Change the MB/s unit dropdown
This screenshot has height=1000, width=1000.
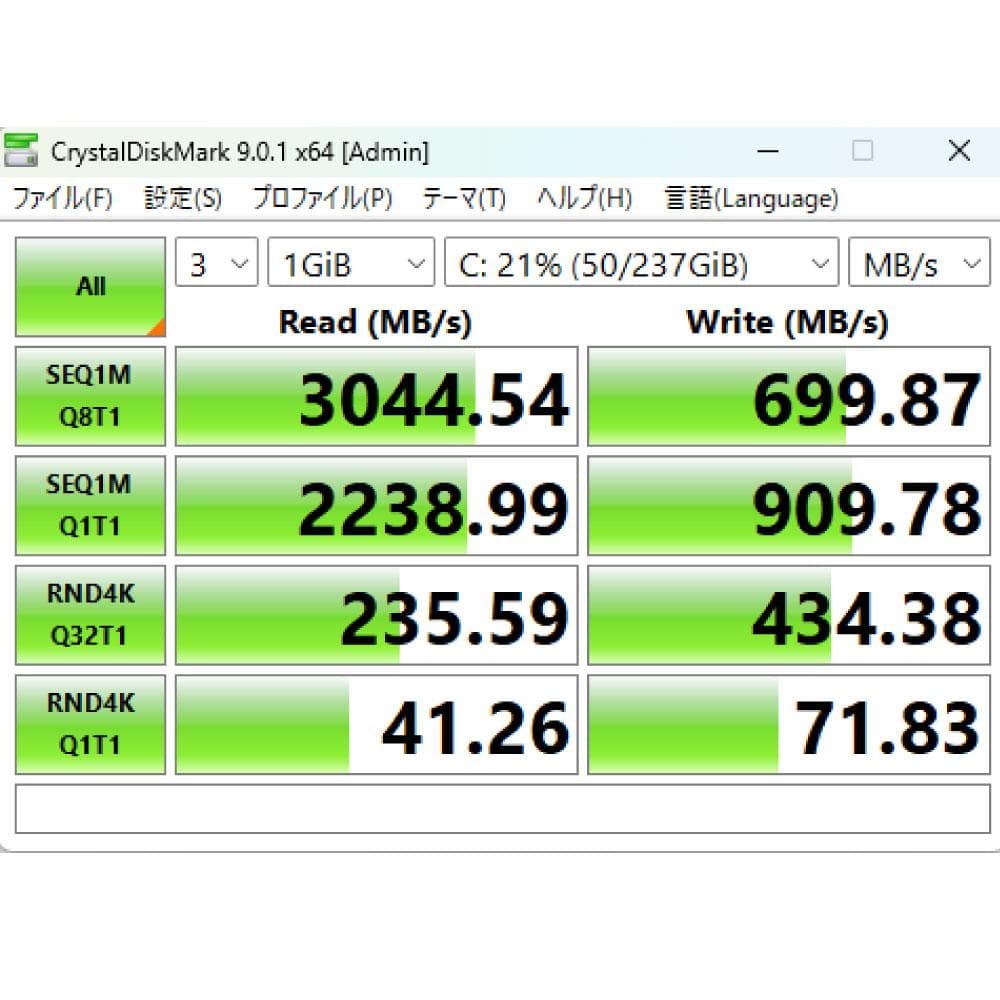click(x=919, y=262)
